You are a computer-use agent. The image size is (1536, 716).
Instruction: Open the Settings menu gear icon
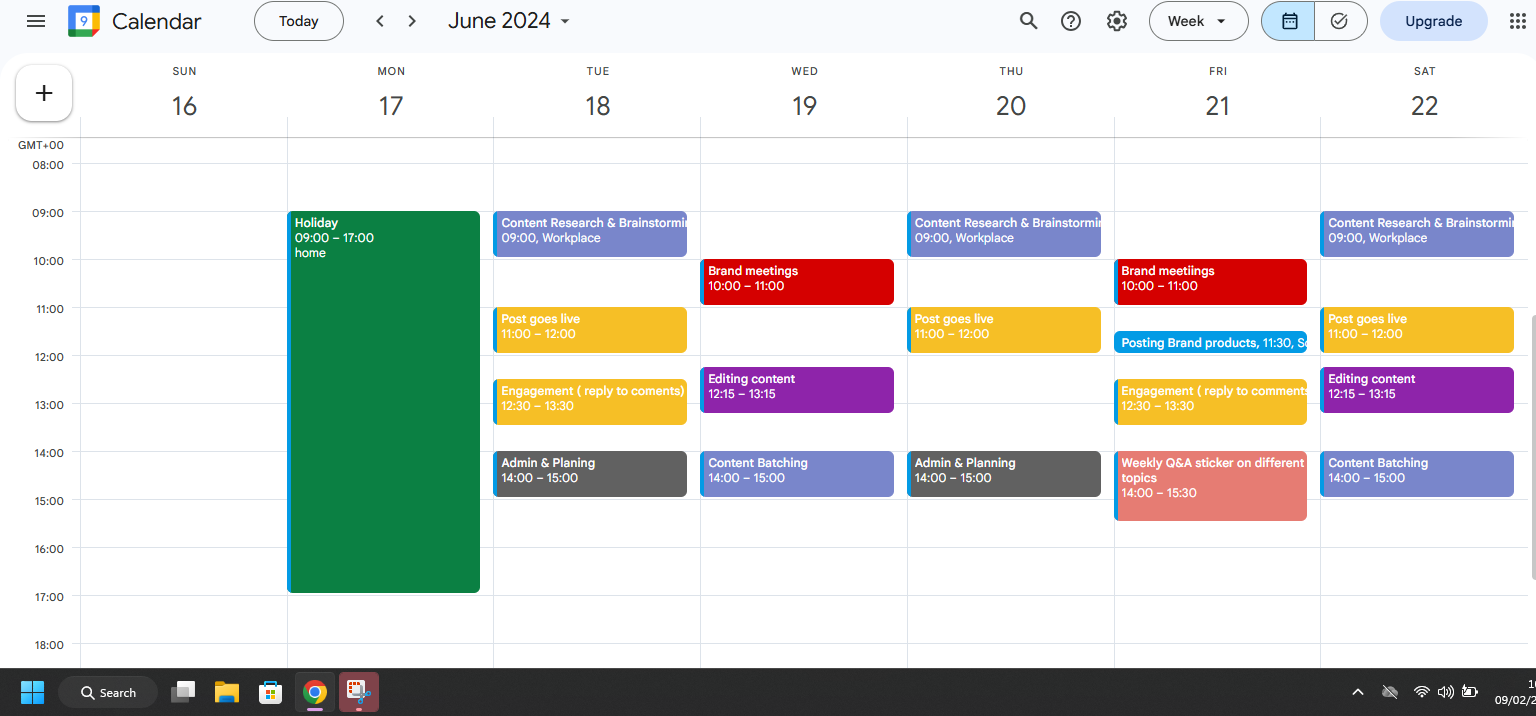coord(1116,20)
